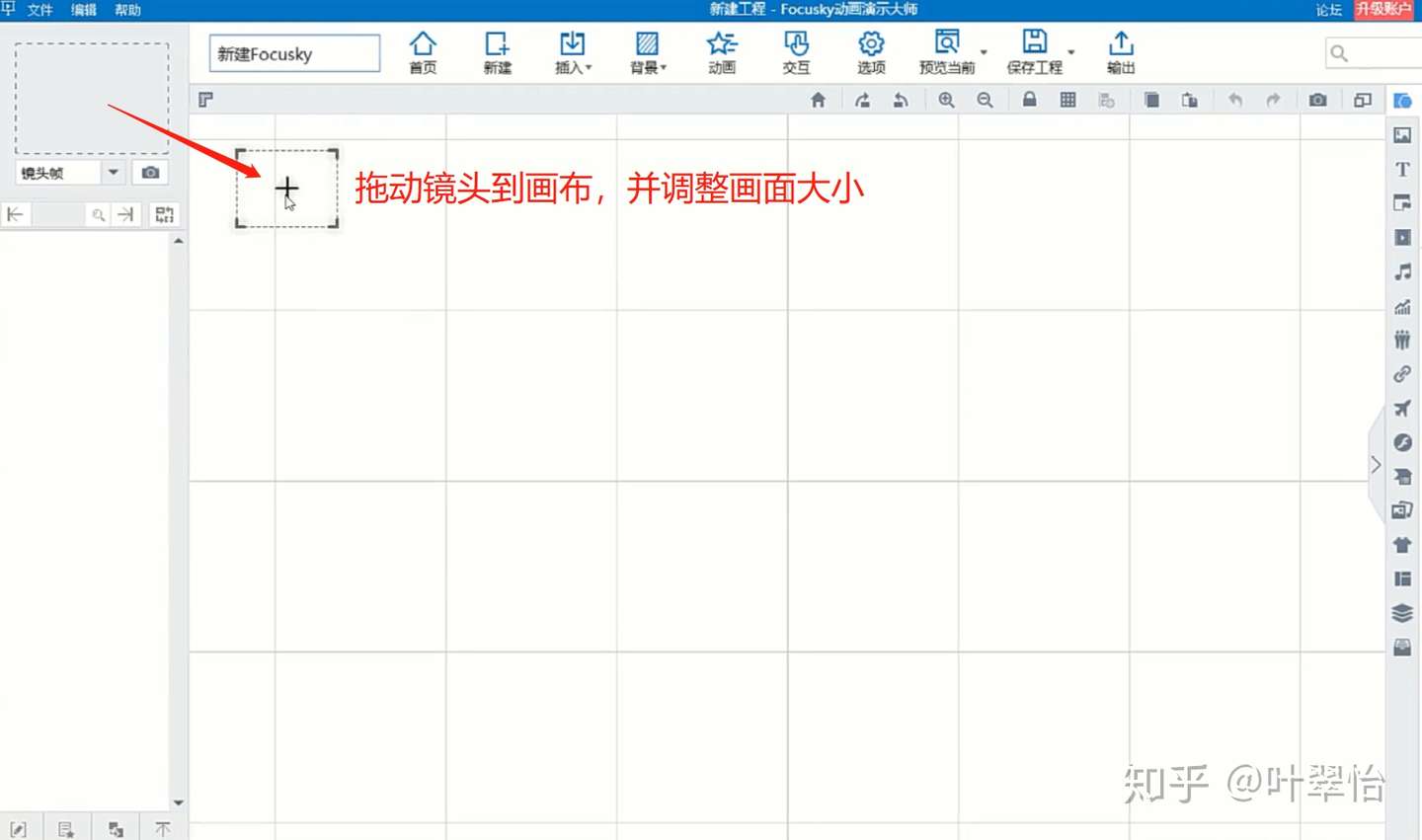Click the copy icon in canvas toolbar
The image size is (1422, 840).
coord(1151,100)
